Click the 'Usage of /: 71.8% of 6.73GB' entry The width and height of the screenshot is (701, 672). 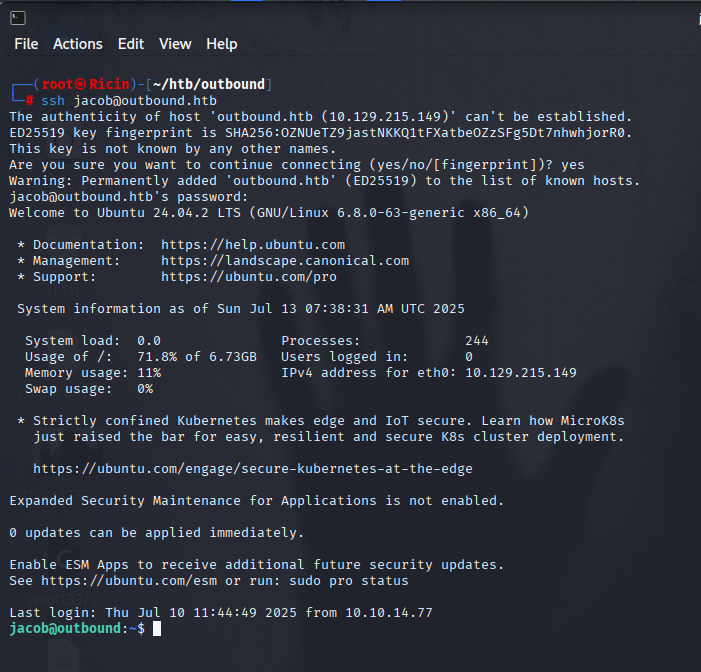tap(141, 357)
